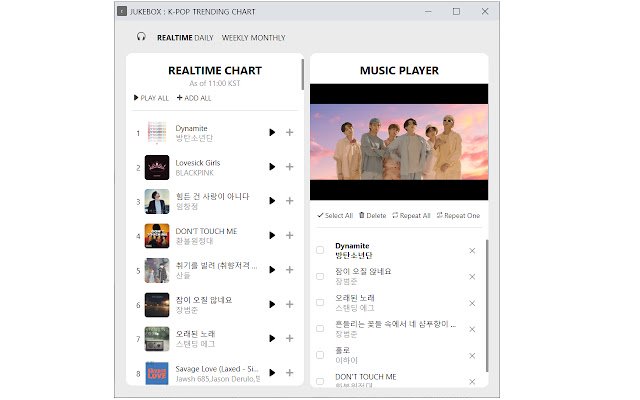Maximize the Jukebox window
This screenshot has width=640, height=400.
pos(456,11)
